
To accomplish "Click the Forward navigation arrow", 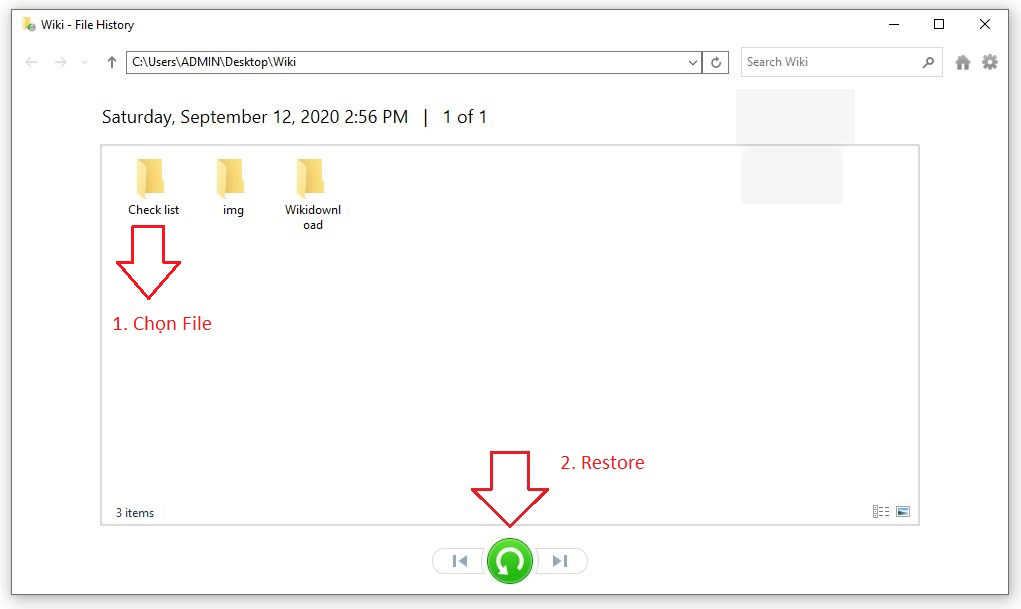I will pyautogui.click(x=61, y=62).
